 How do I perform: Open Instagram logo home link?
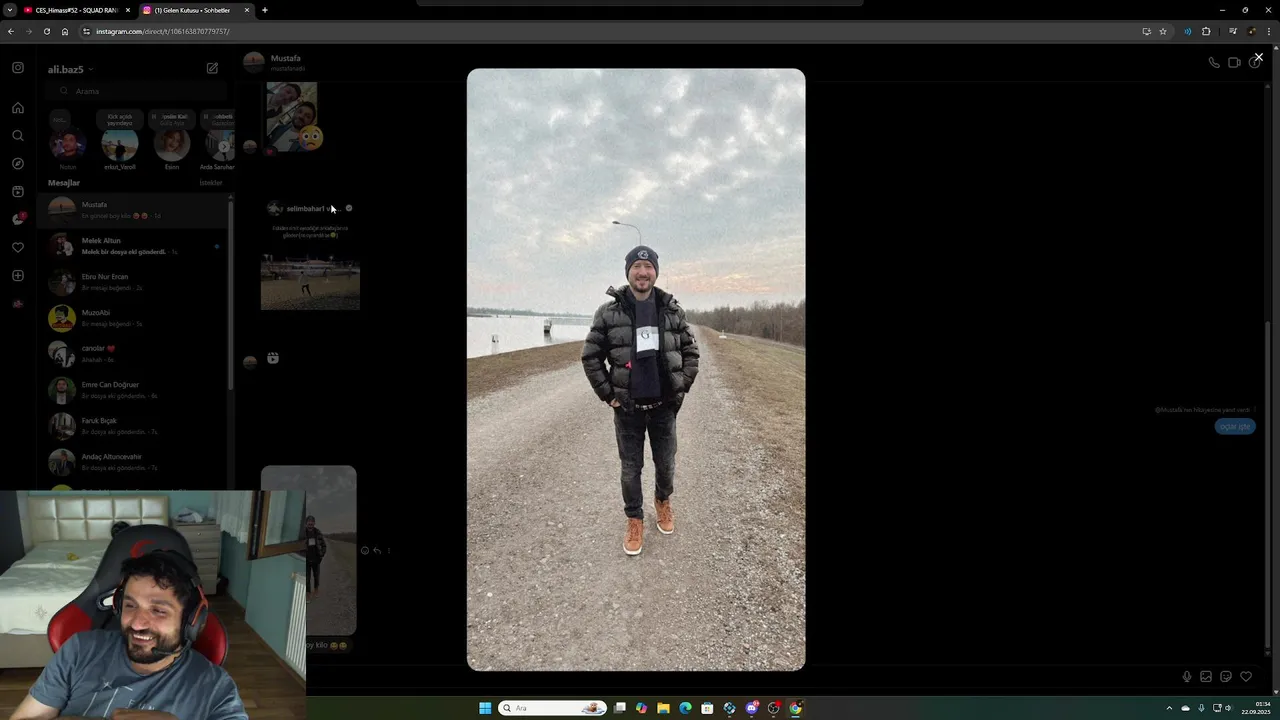tap(18, 67)
